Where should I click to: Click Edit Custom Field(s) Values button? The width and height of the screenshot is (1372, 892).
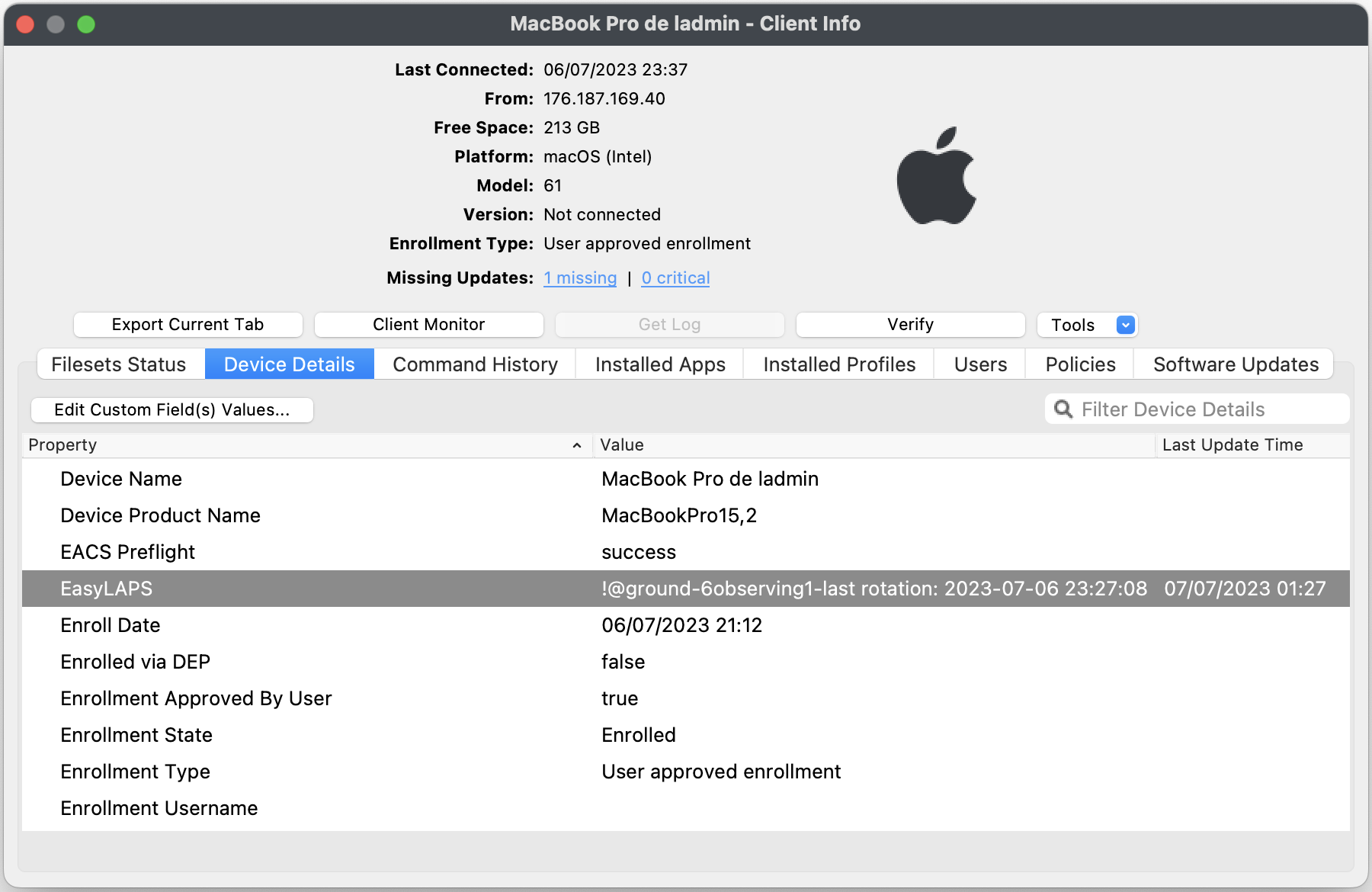(x=172, y=410)
